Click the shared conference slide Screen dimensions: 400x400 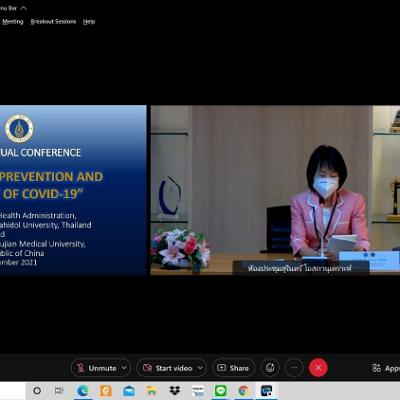[x=73, y=190]
